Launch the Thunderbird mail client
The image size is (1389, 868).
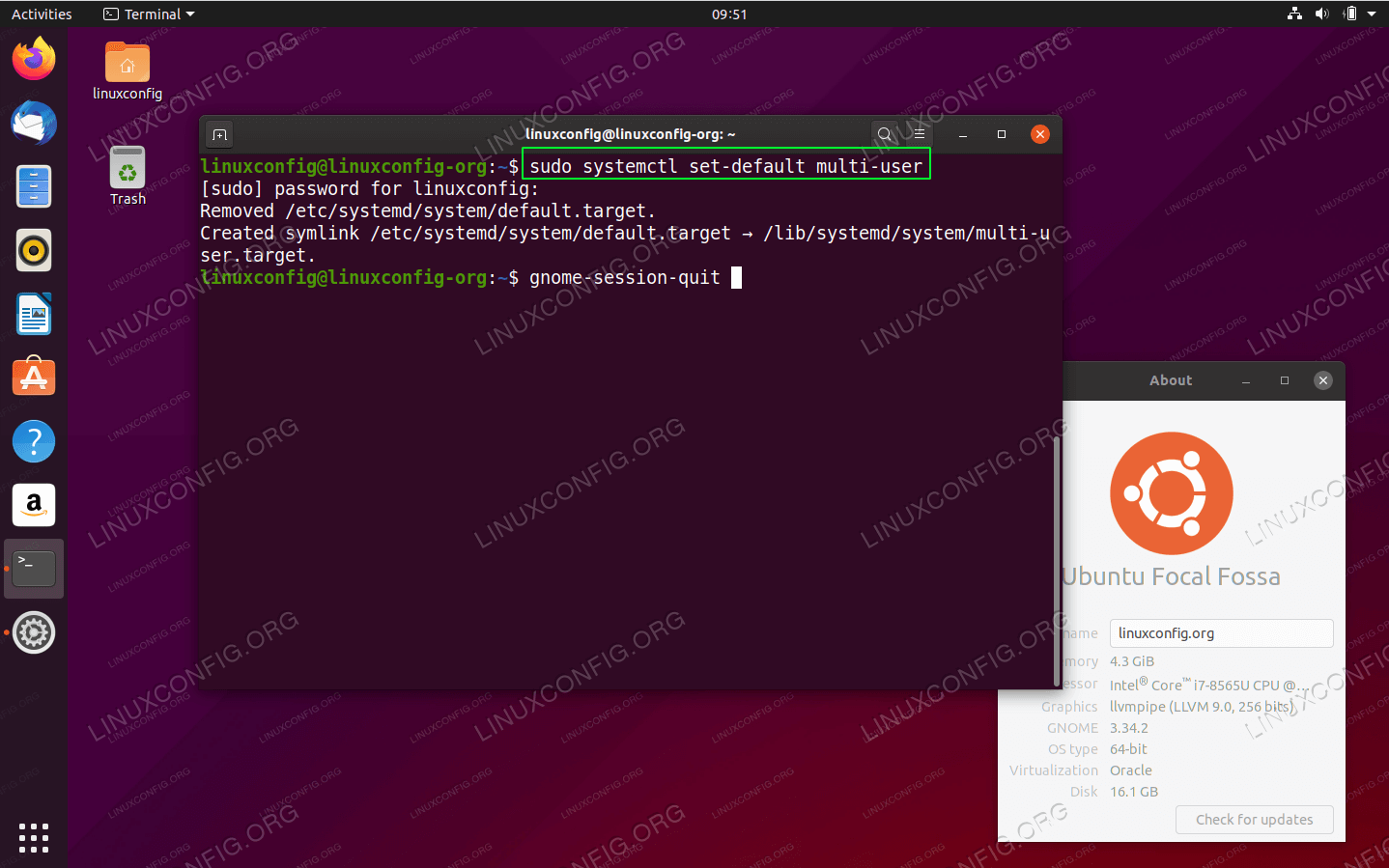33,123
